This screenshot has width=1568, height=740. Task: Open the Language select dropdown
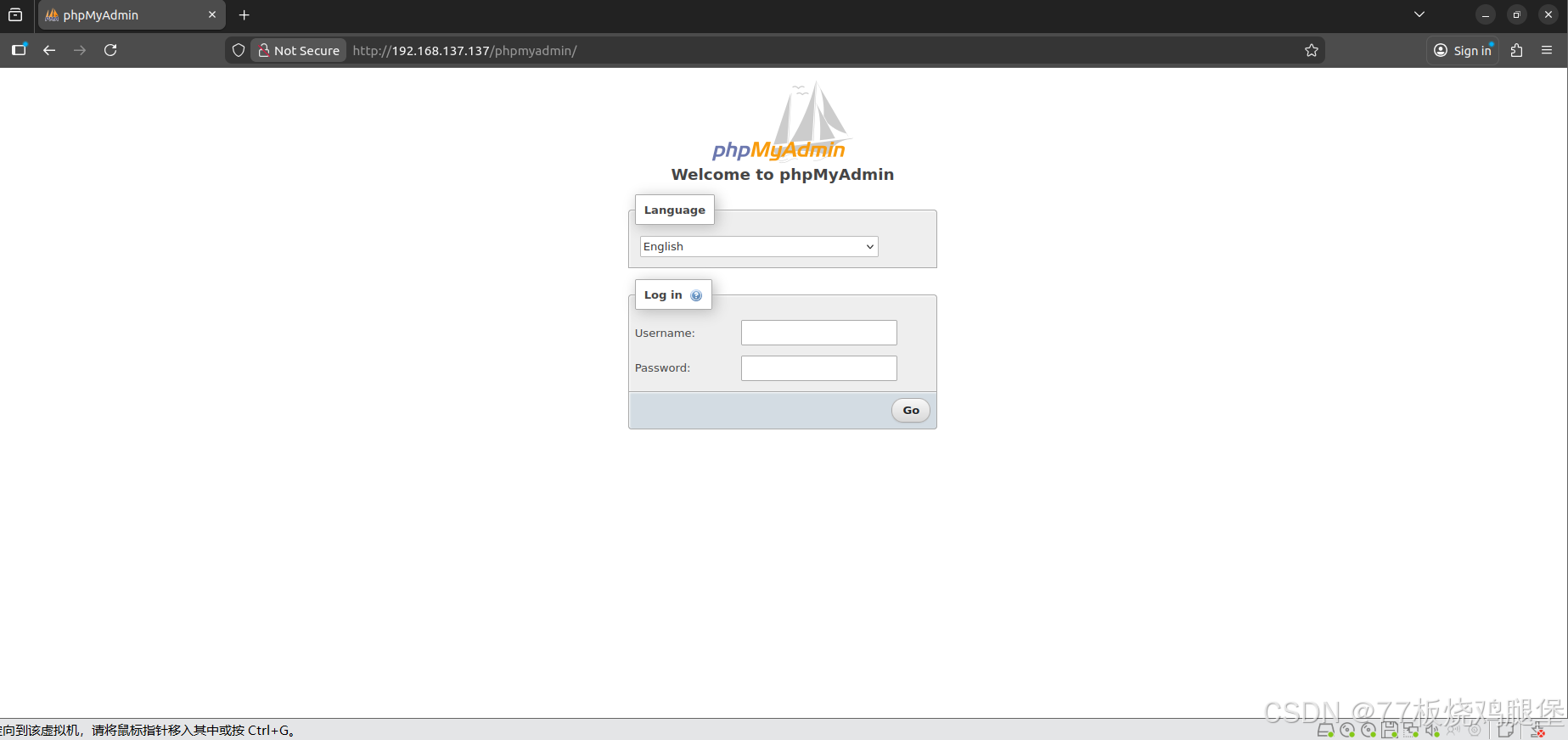759,246
